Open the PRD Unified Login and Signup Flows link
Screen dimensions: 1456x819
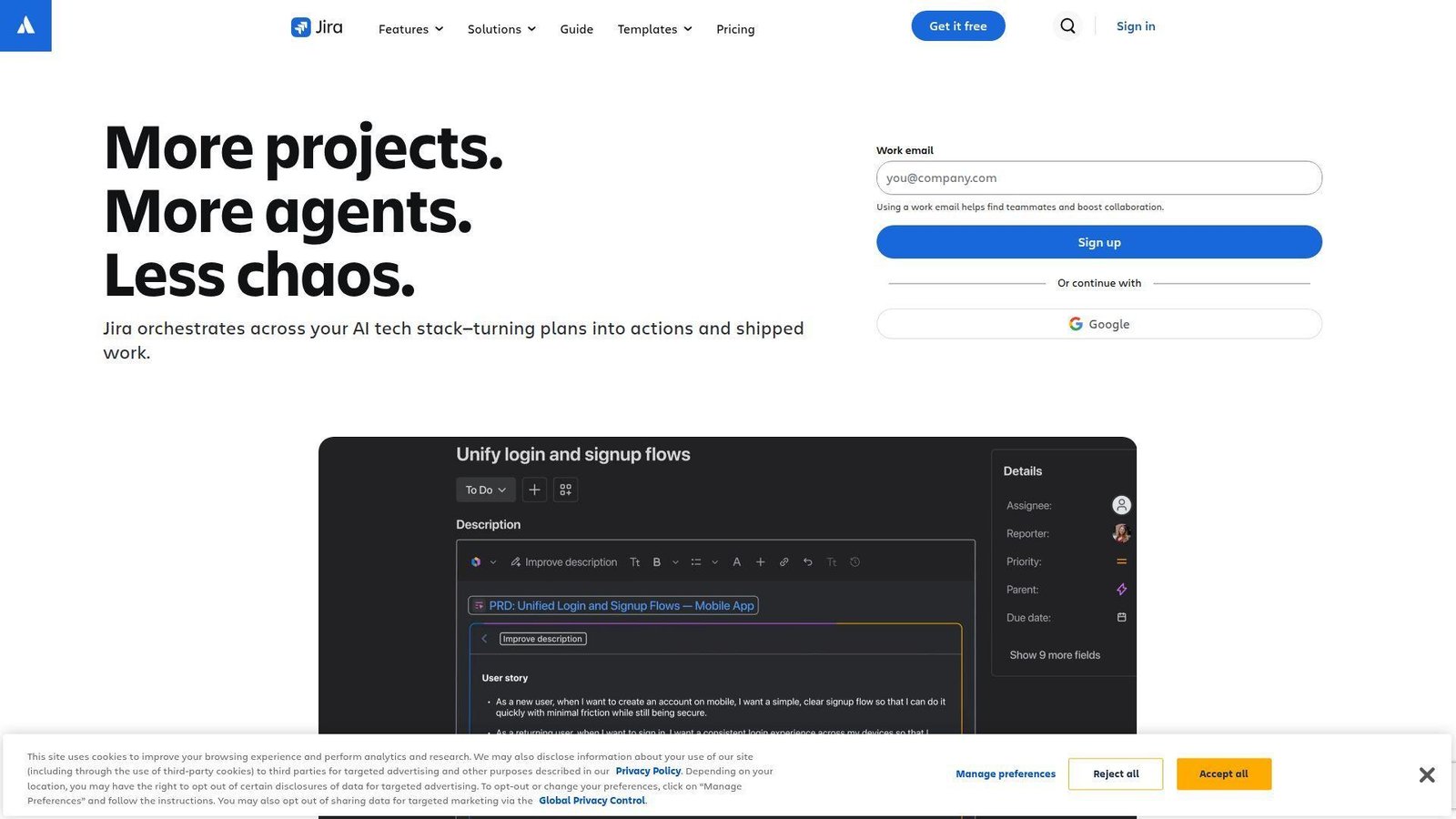click(x=613, y=605)
